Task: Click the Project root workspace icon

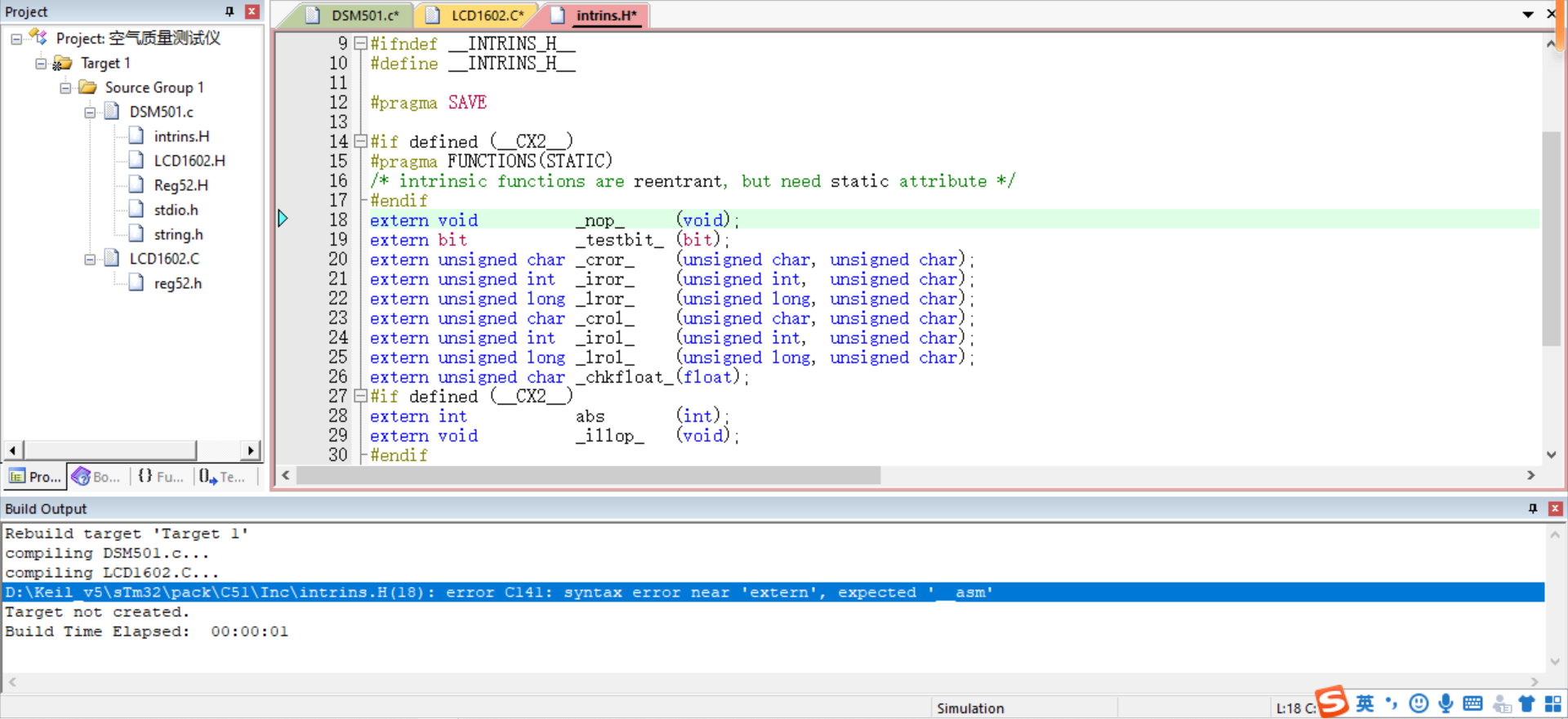Action: tap(38, 38)
